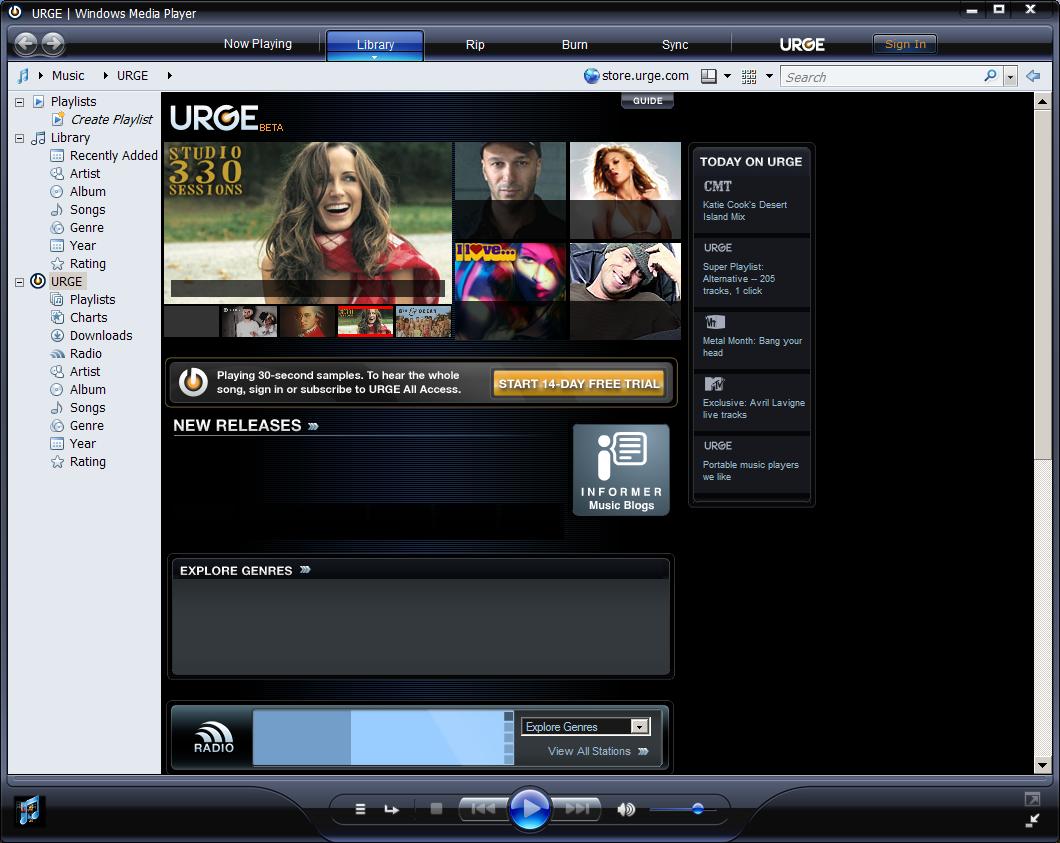Click START 14-DAY FREE TRIAL button
This screenshot has width=1060, height=843.
pyautogui.click(x=579, y=383)
